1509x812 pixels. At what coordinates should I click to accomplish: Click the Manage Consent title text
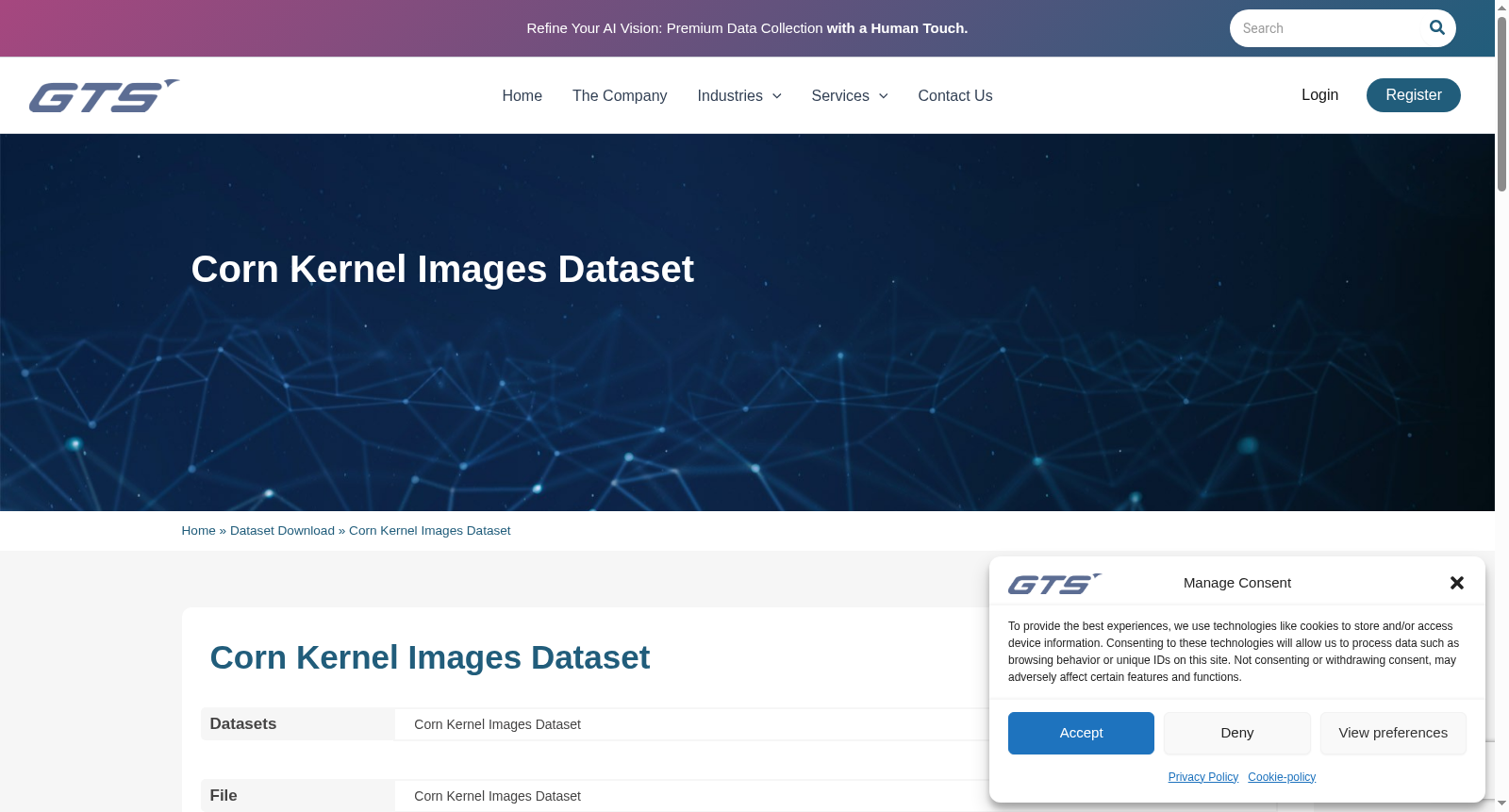1237,583
